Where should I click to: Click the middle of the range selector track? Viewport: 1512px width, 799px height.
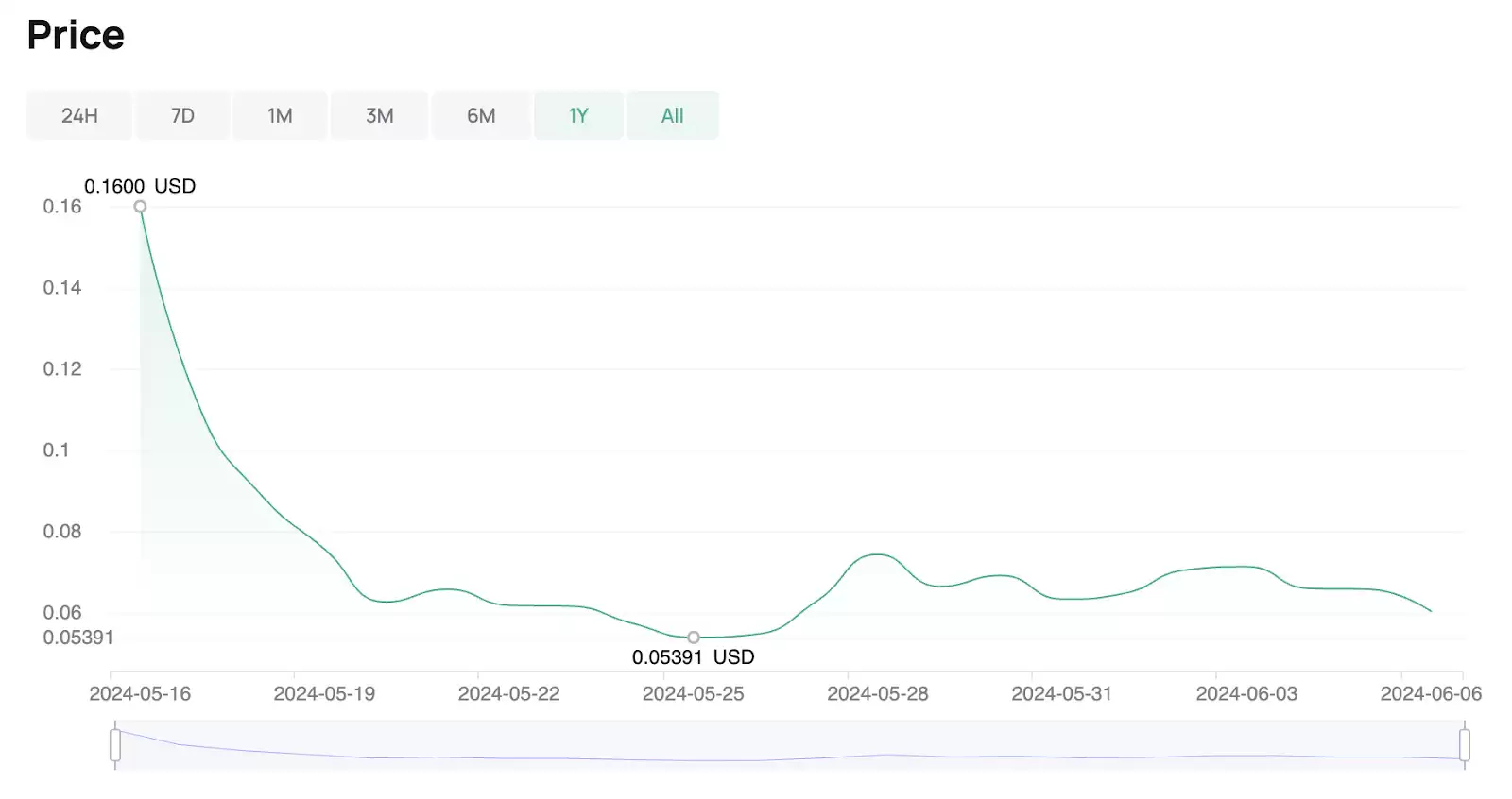789,745
